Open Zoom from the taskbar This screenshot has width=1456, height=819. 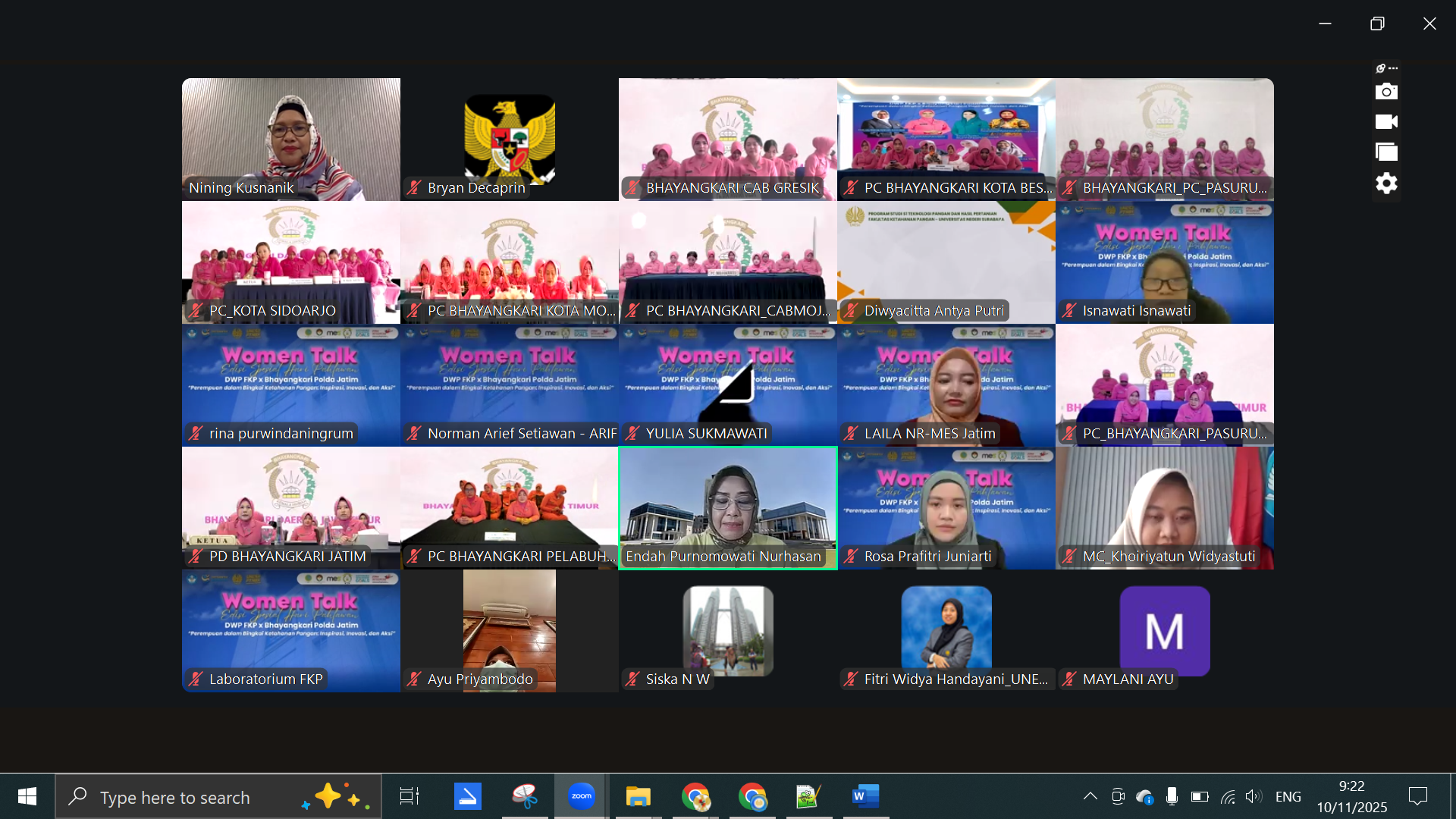point(582,796)
